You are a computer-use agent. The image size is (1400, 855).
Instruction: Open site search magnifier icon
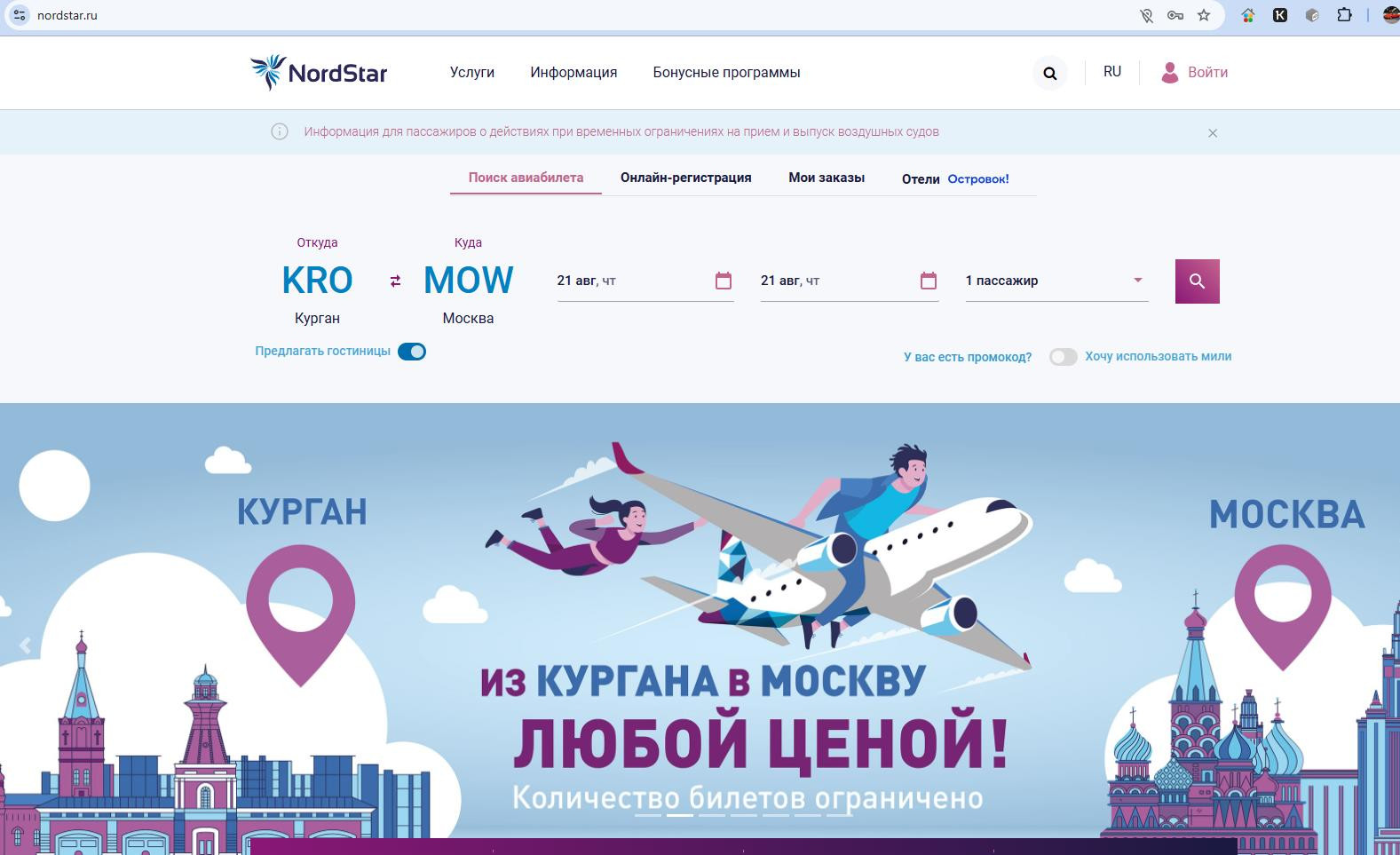(x=1050, y=73)
